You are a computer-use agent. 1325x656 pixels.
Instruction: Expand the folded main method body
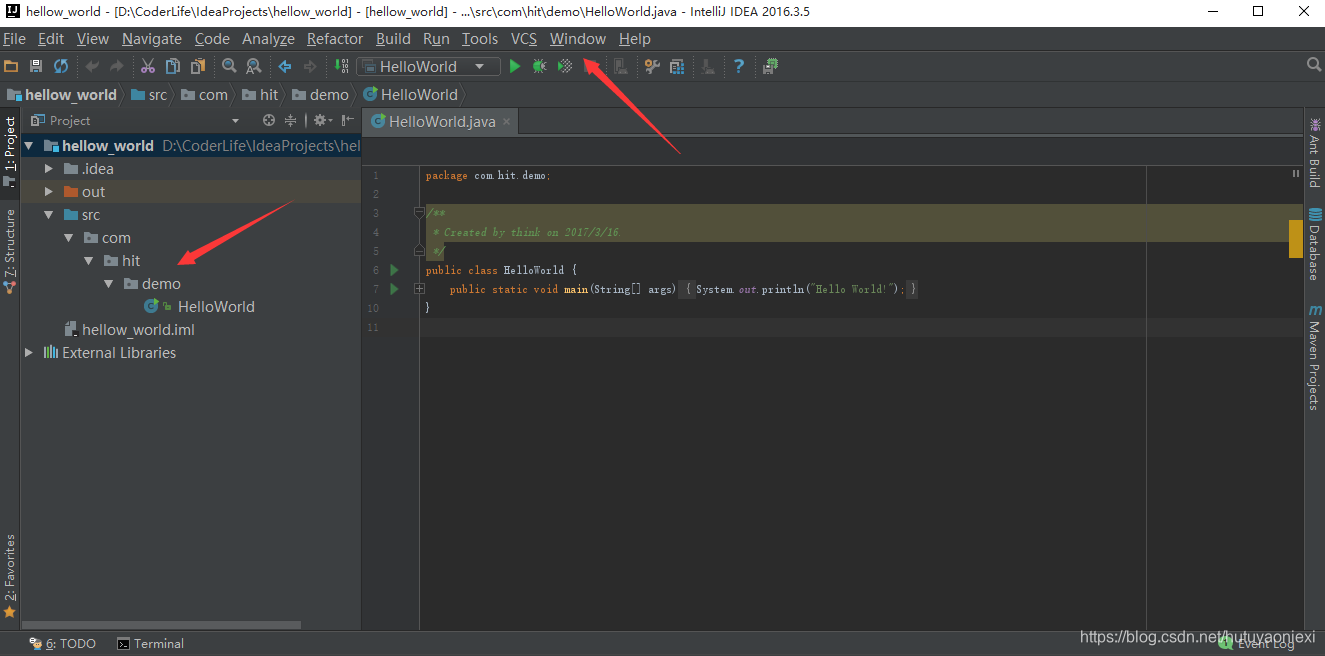click(420, 289)
